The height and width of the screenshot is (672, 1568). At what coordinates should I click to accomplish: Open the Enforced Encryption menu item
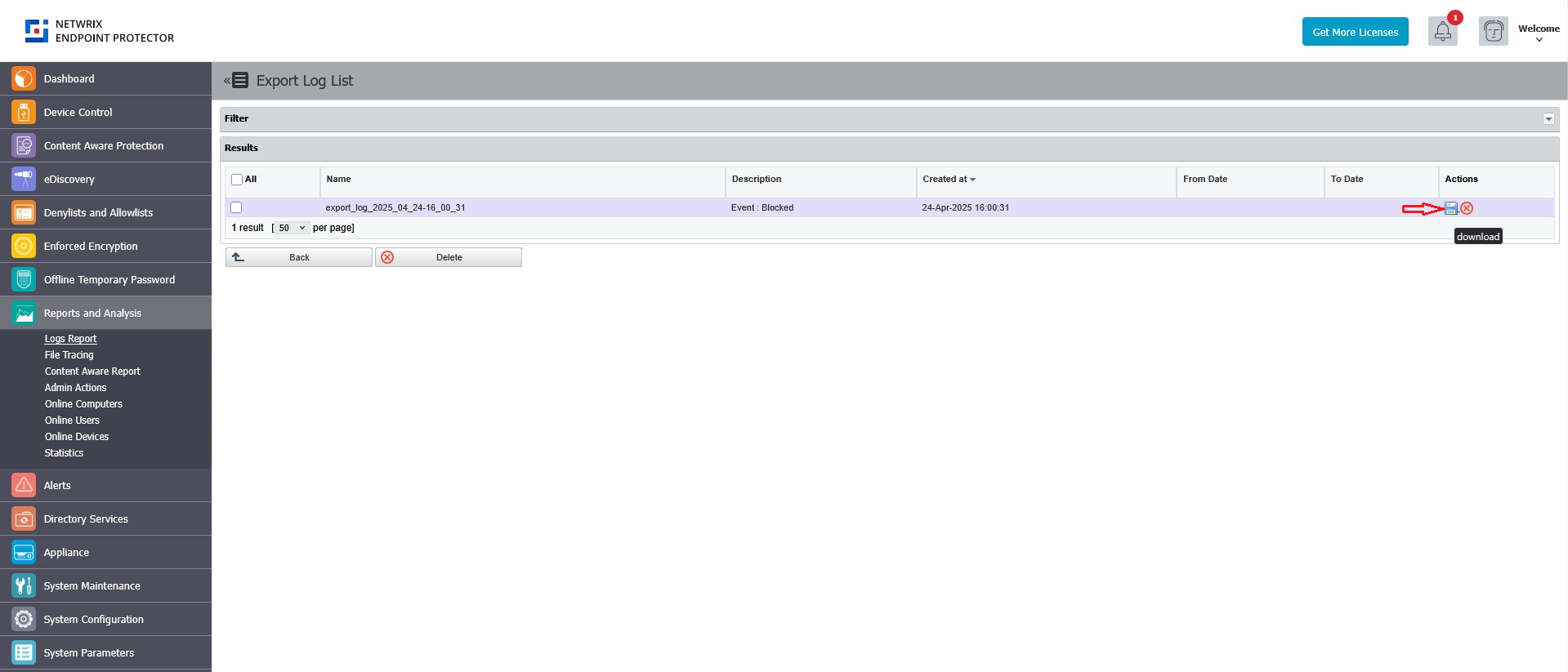pos(105,246)
